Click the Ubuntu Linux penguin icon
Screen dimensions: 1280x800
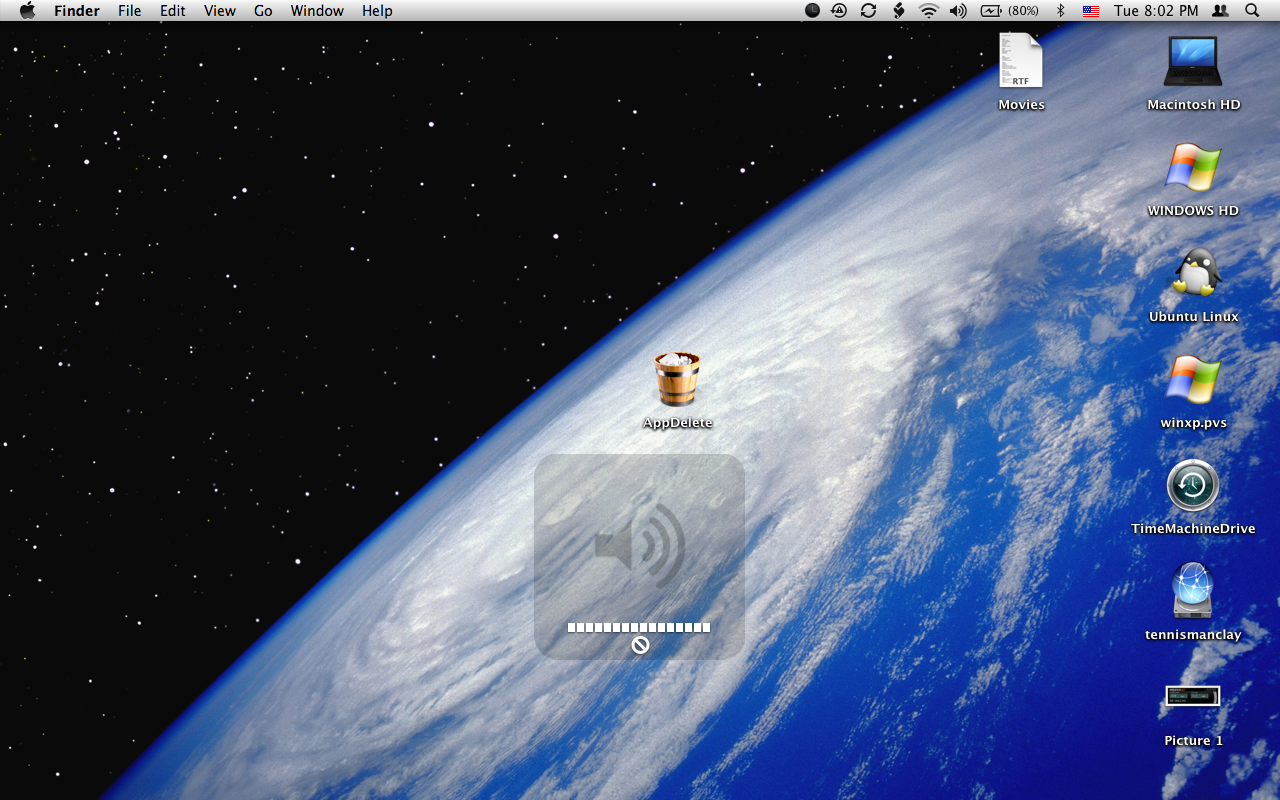pyautogui.click(x=1194, y=273)
